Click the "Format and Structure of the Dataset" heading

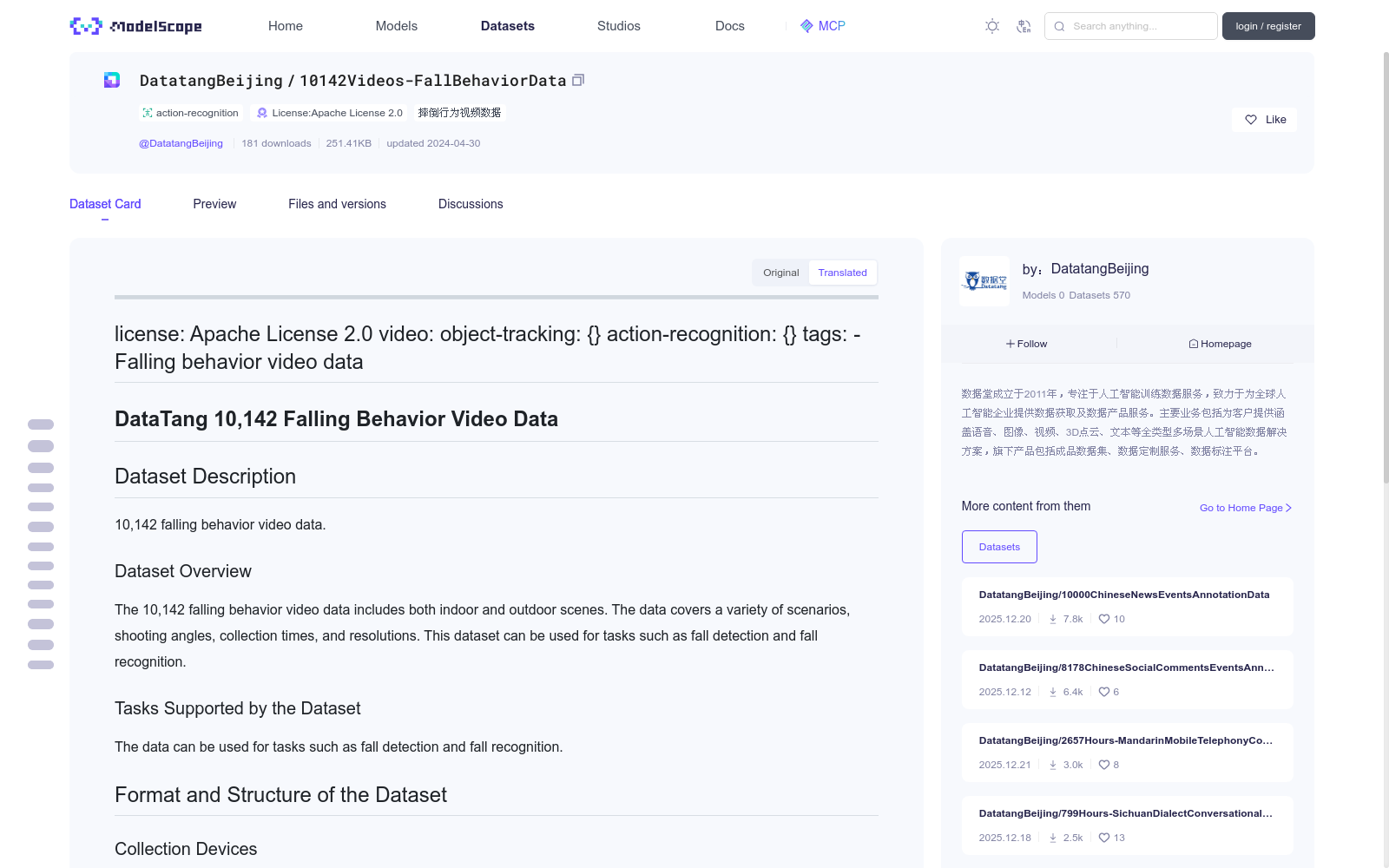[x=280, y=795]
